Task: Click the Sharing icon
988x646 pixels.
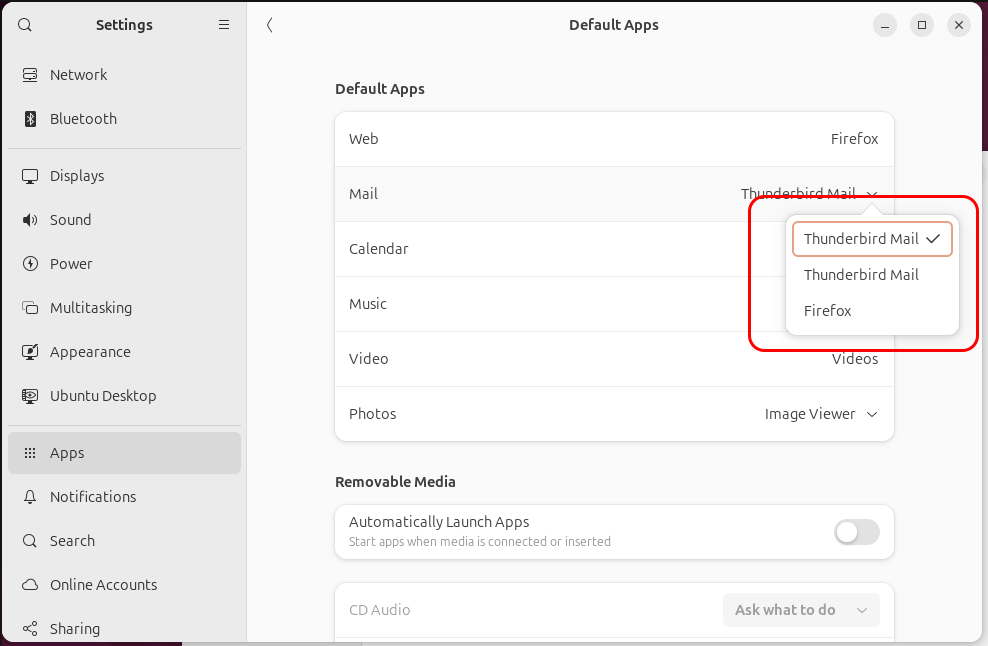Action: (x=30, y=629)
